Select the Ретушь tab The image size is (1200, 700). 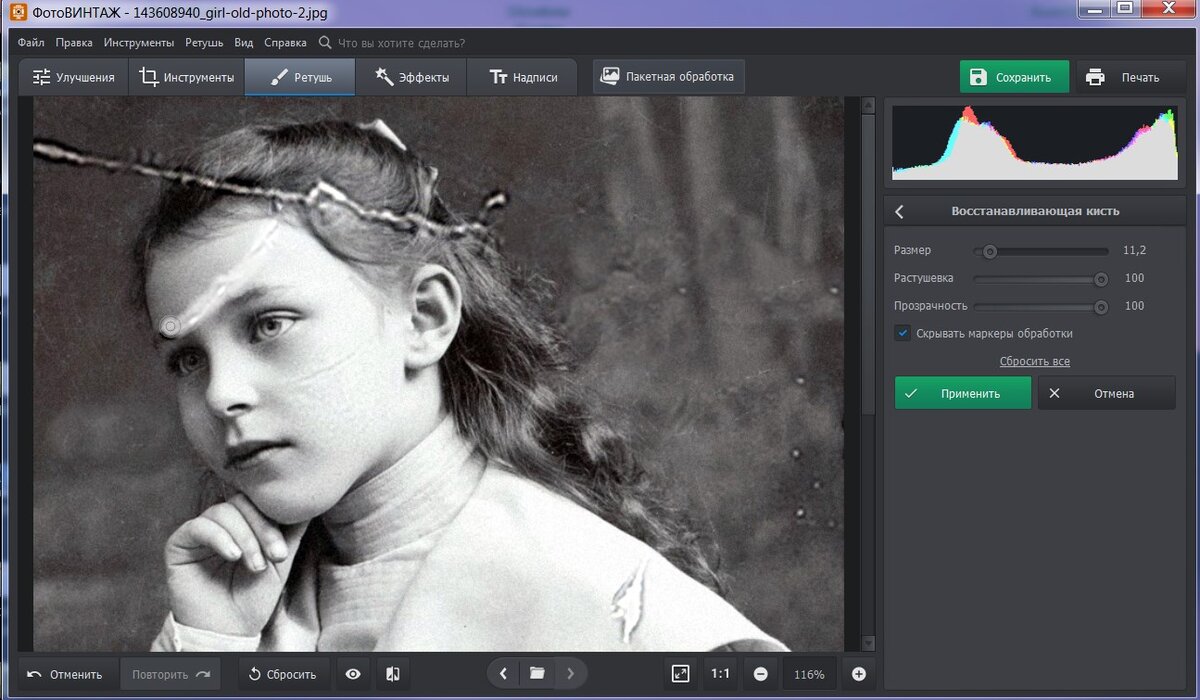click(x=300, y=77)
